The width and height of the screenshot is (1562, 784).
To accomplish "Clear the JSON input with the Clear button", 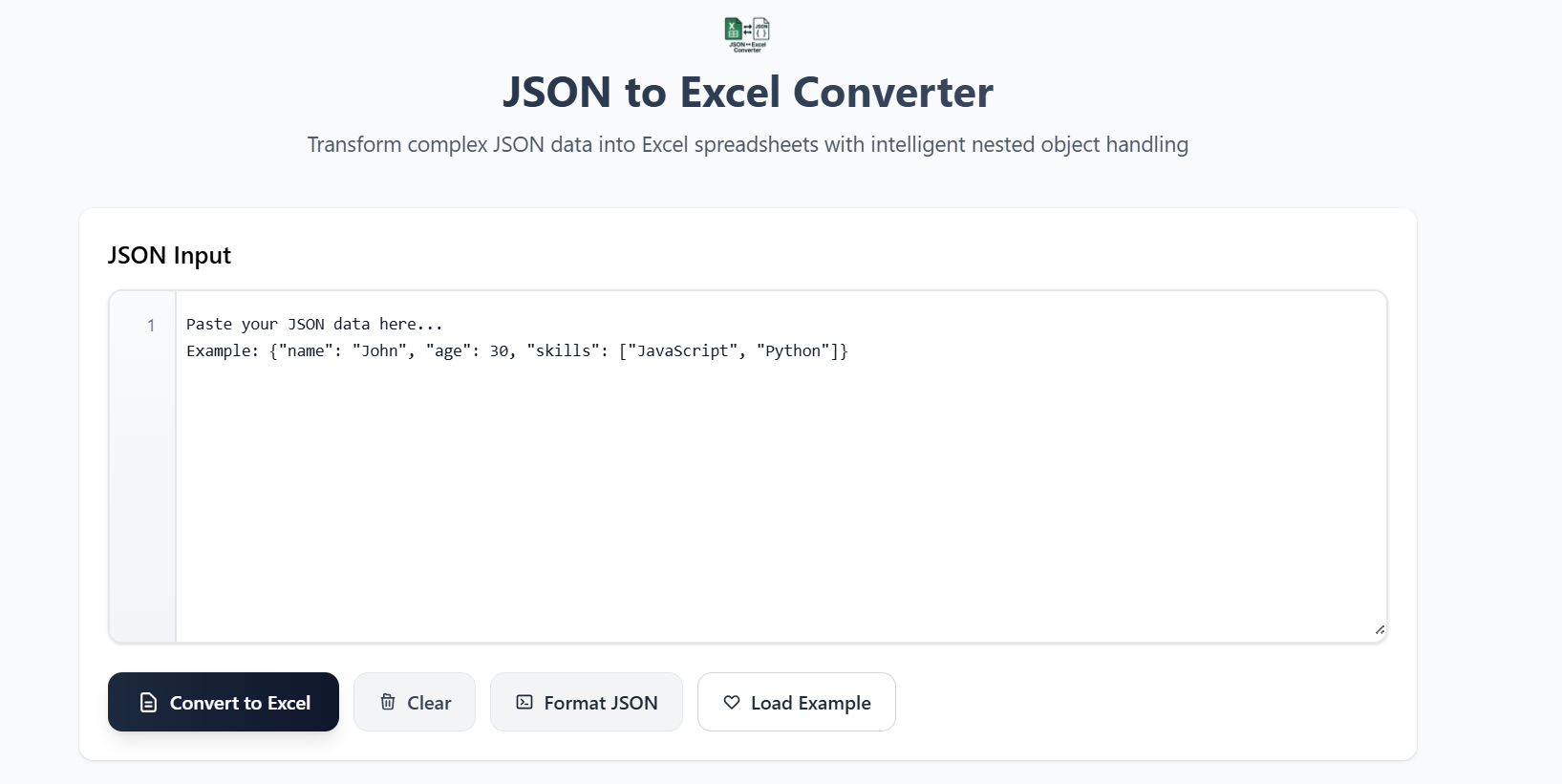I will click(x=415, y=702).
